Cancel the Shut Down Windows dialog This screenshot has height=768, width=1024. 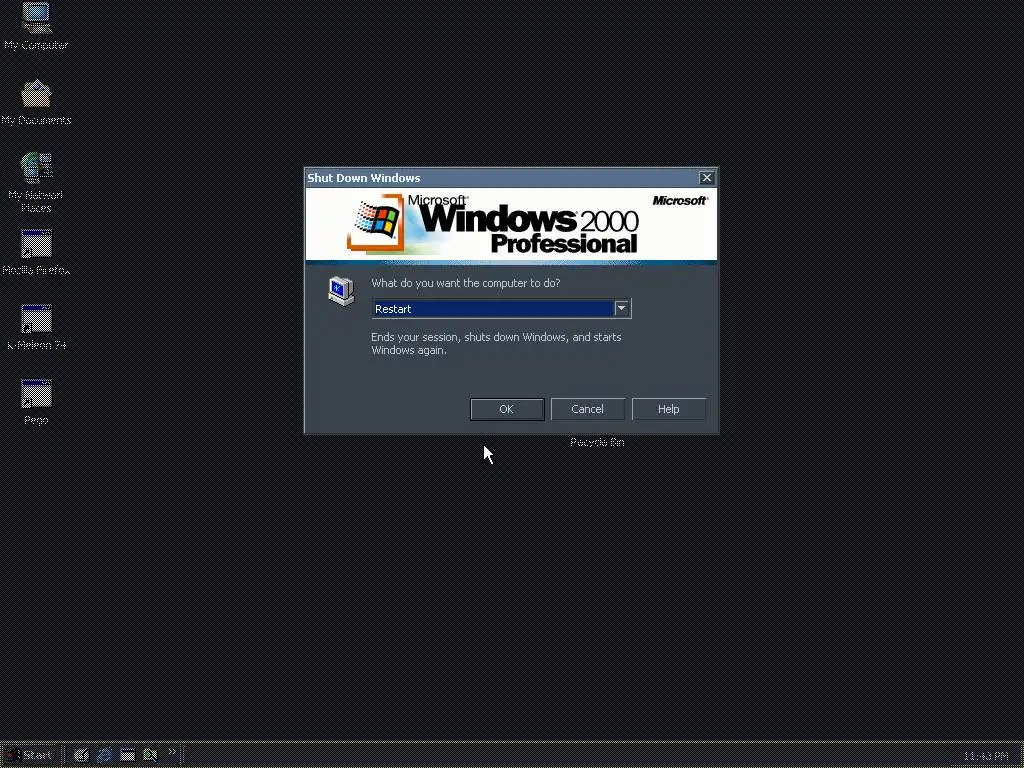(x=587, y=409)
